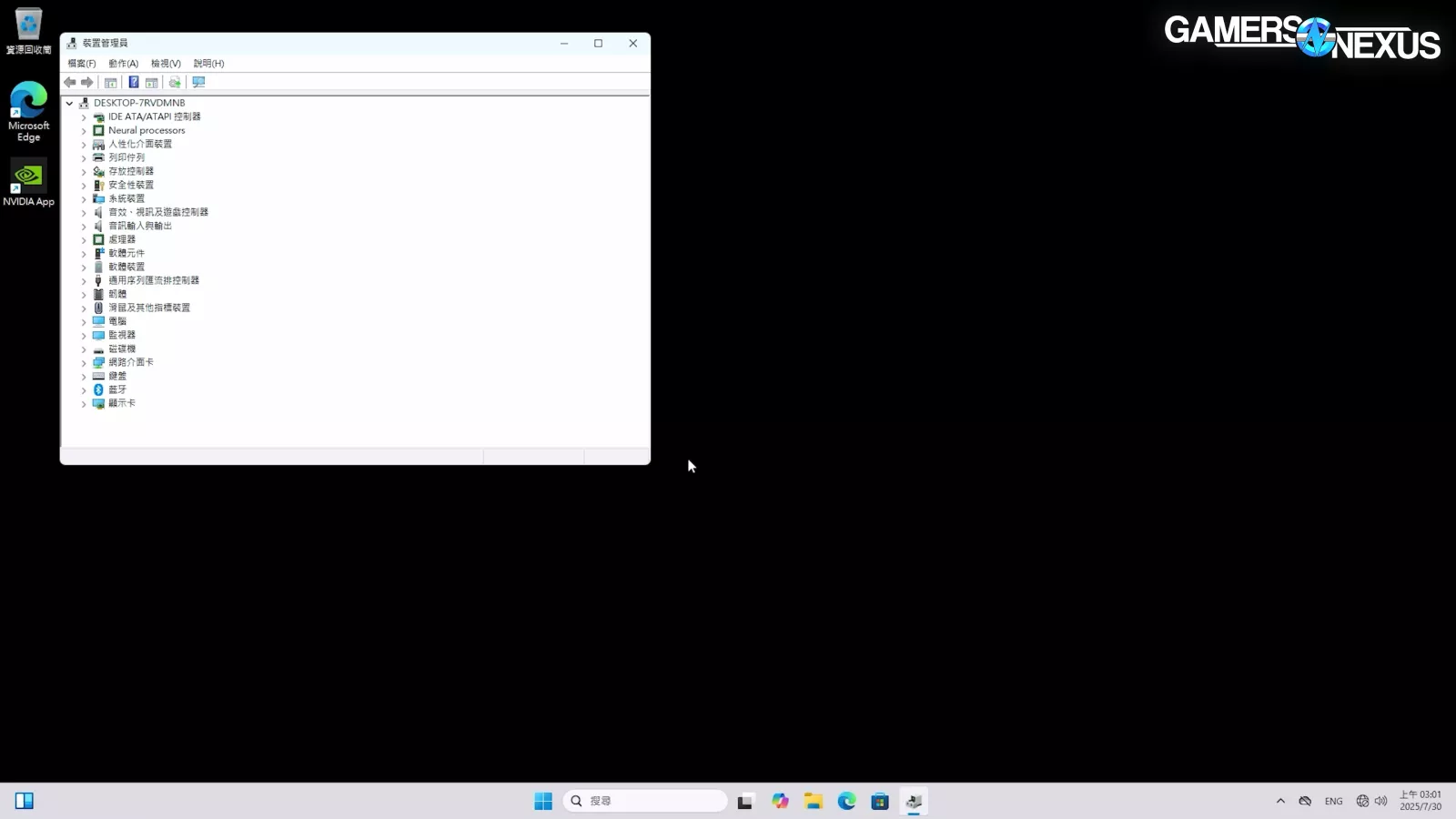Expand the 藍牙 Bluetooth category
Viewport: 1456px width, 819px height.
click(84, 390)
